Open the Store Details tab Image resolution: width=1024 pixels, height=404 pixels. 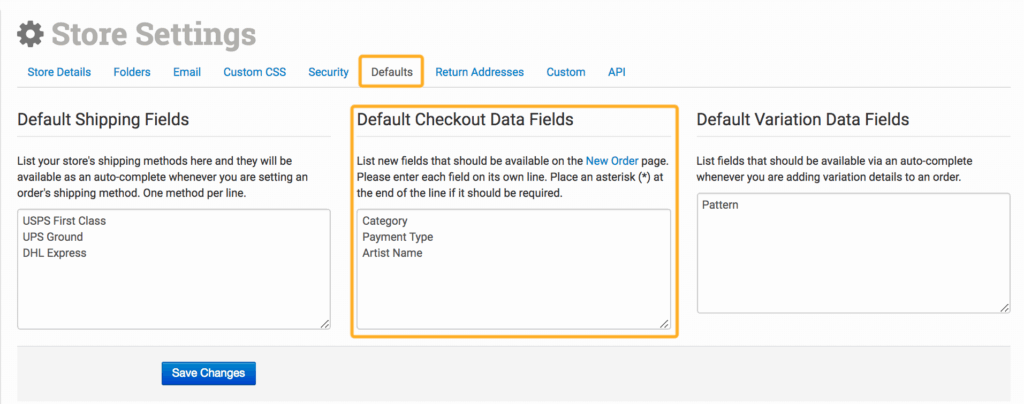pos(59,72)
